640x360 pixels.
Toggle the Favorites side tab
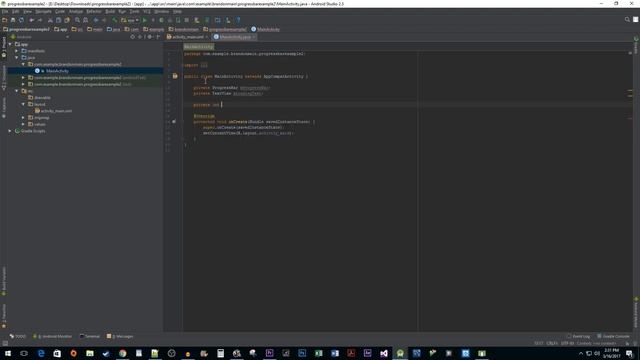point(4,316)
